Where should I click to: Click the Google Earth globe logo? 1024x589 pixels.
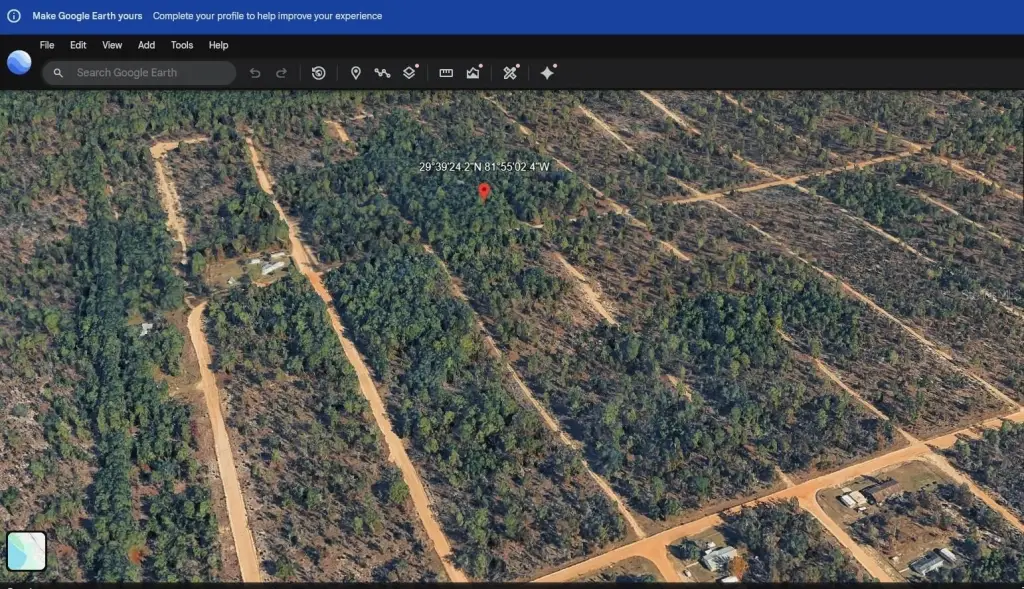point(19,62)
